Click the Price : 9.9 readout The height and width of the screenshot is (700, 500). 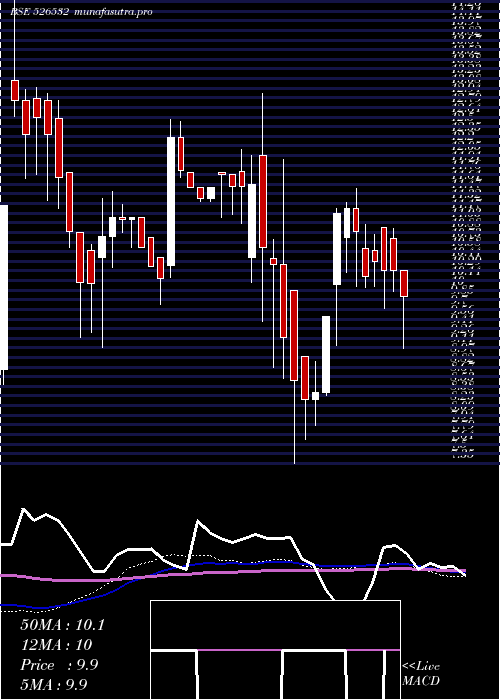point(59,665)
